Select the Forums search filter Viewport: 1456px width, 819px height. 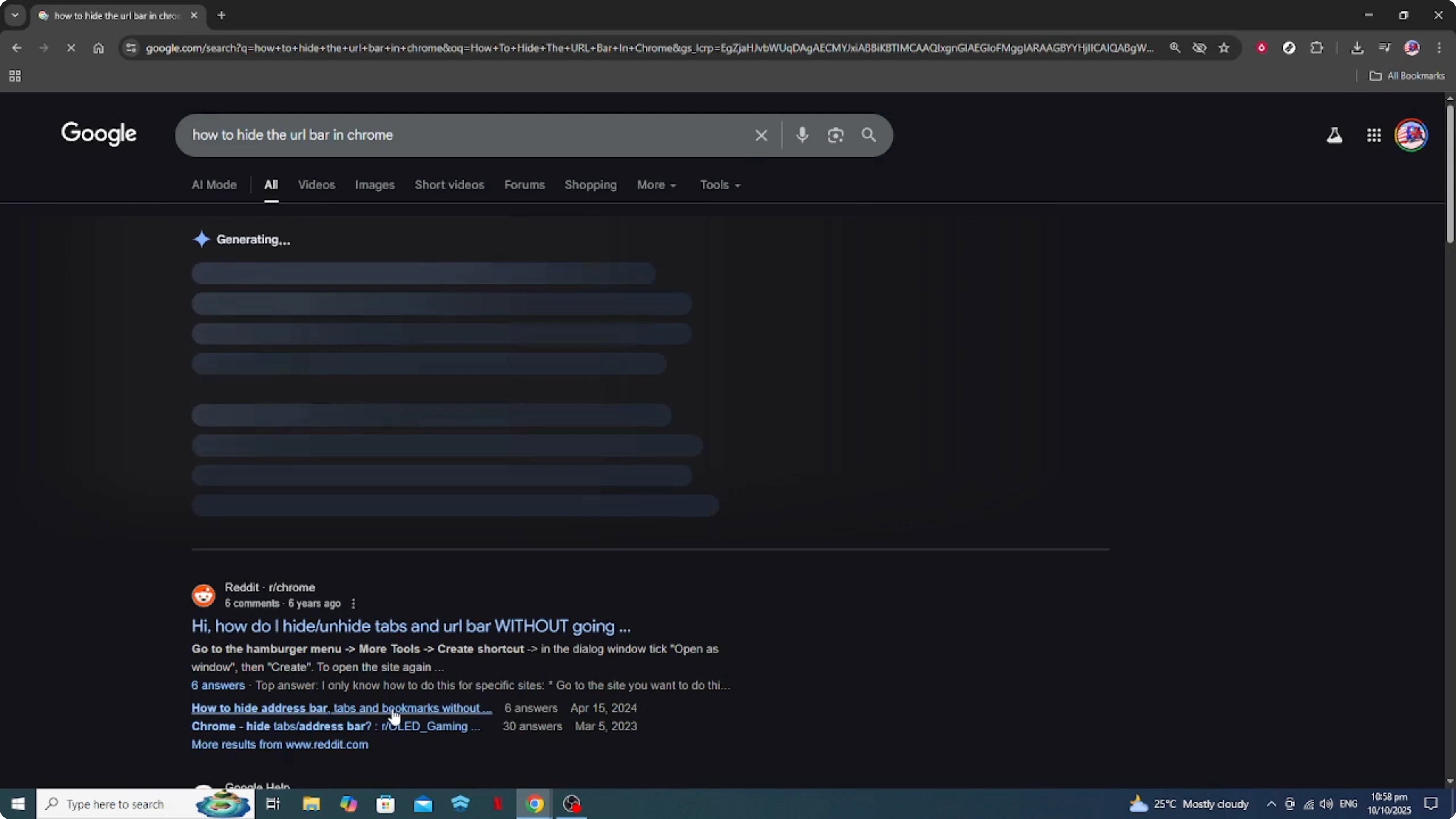525,185
